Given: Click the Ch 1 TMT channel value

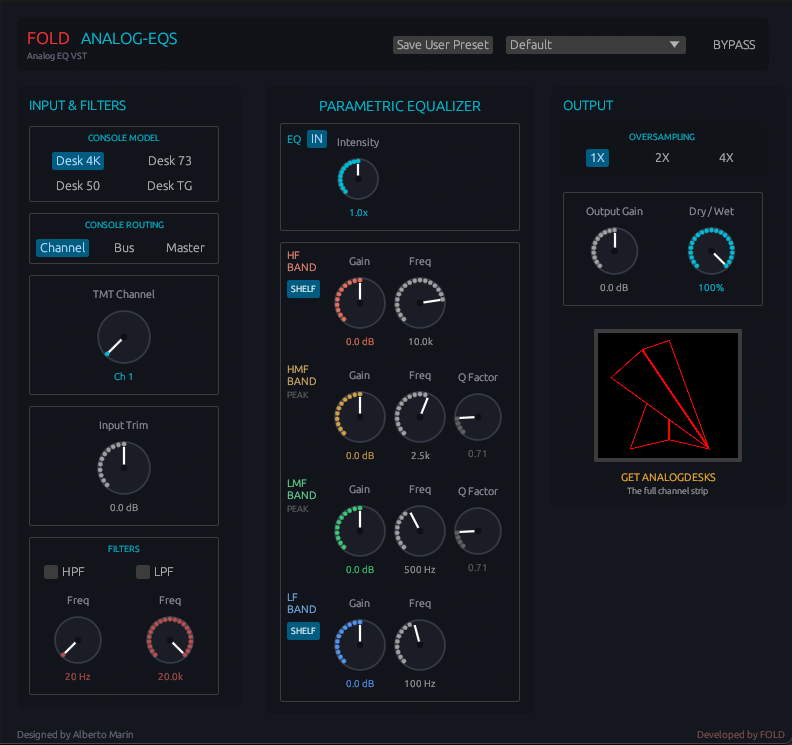Looking at the screenshot, I should 123,377.
